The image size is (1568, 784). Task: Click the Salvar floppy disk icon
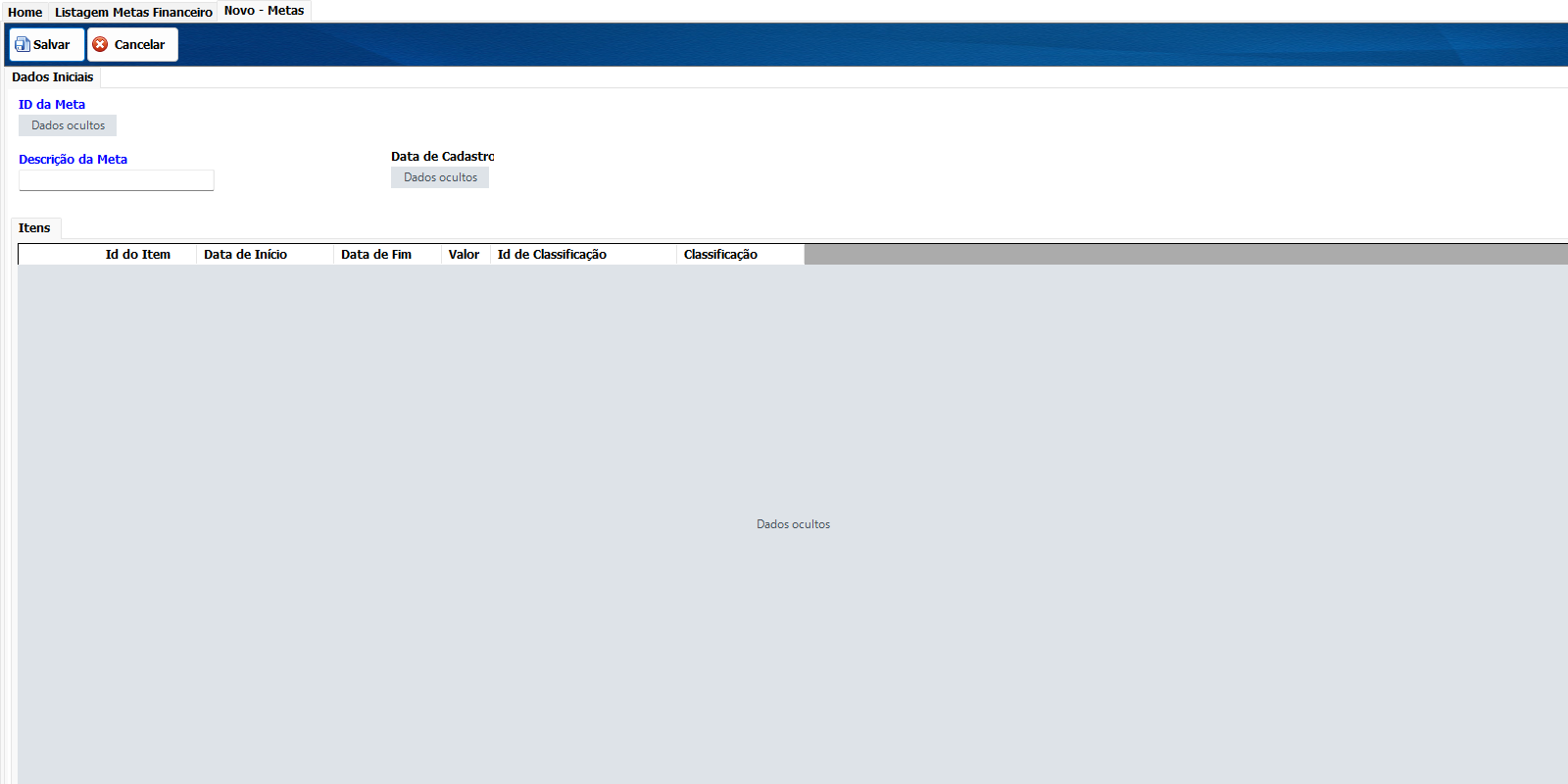[x=22, y=44]
